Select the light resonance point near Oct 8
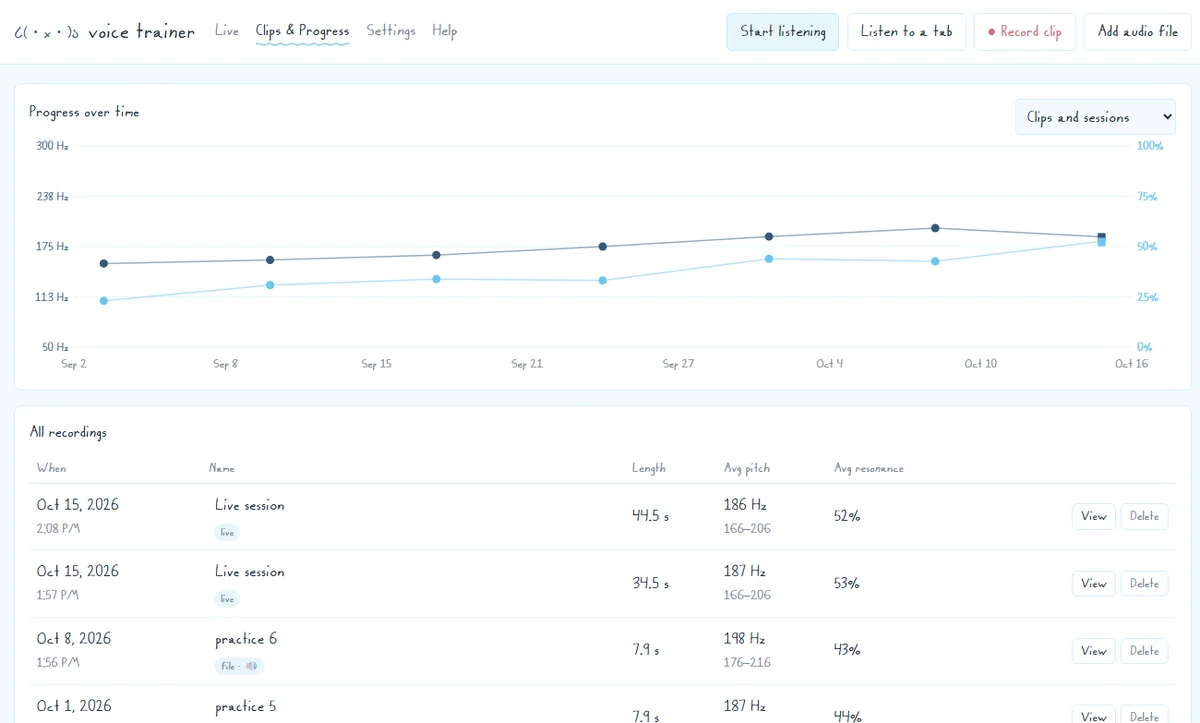Image resolution: width=1200 pixels, height=723 pixels. tap(935, 261)
